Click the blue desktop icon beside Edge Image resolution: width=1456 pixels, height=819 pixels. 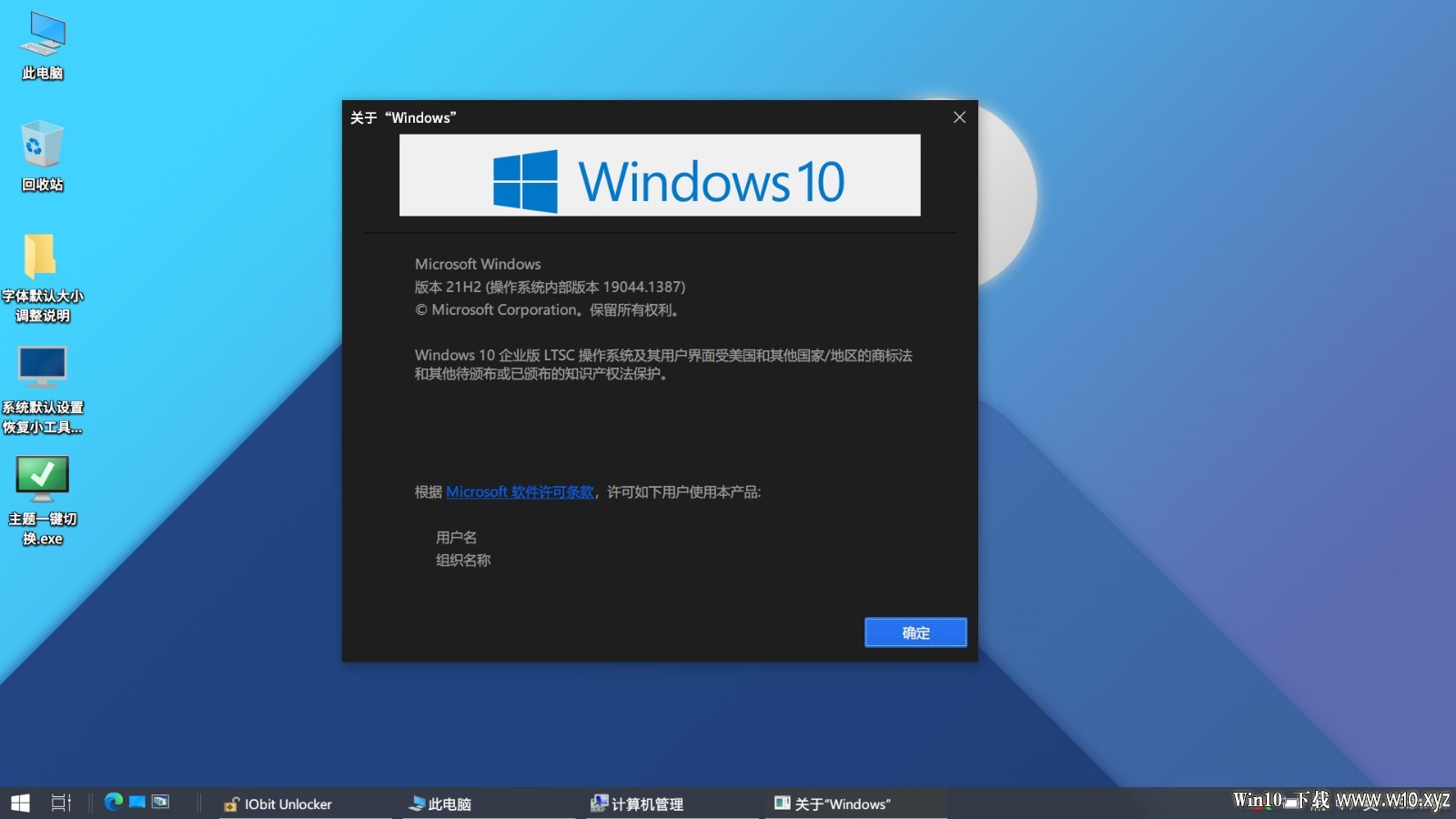(x=137, y=802)
